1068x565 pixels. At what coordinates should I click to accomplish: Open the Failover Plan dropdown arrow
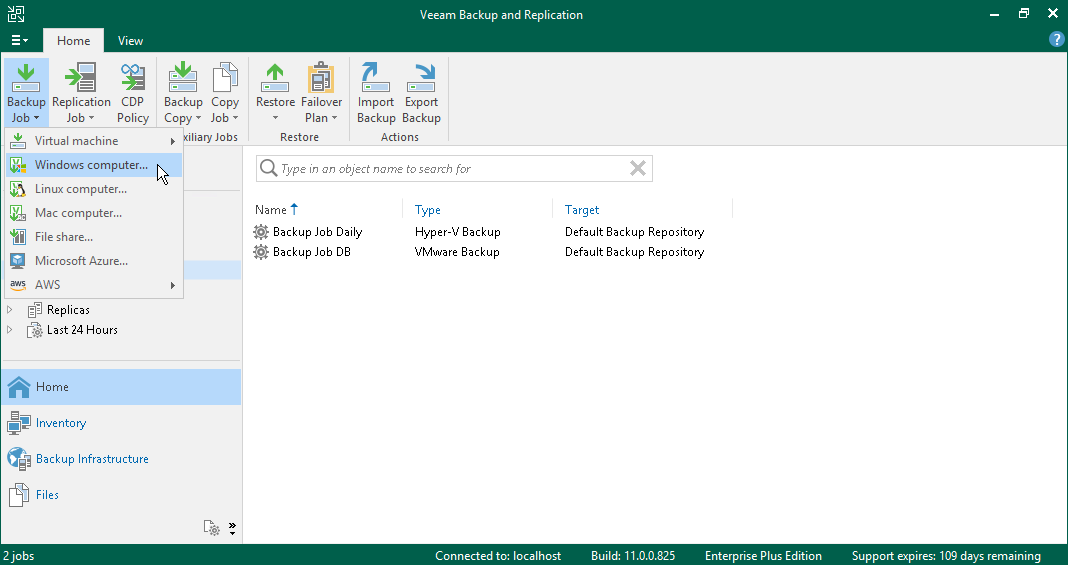pos(334,118)
